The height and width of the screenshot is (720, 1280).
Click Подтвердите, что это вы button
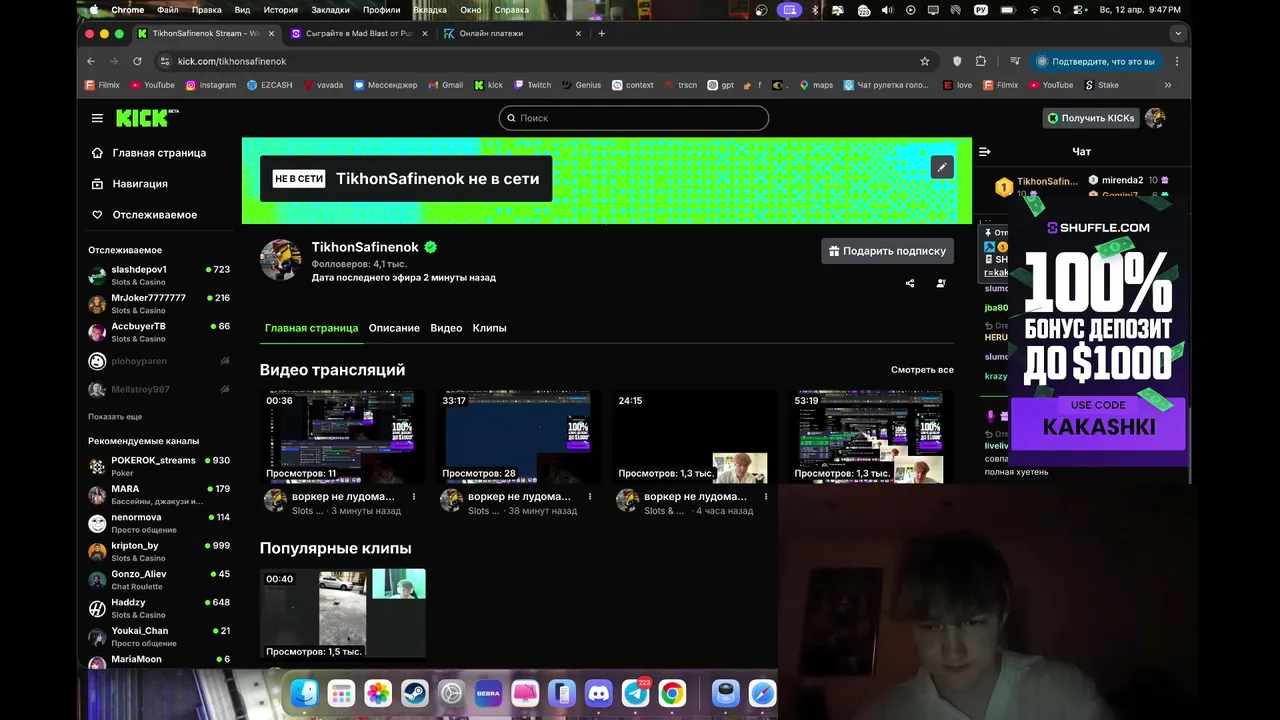pyautogui.click(x=1095, y=61)
